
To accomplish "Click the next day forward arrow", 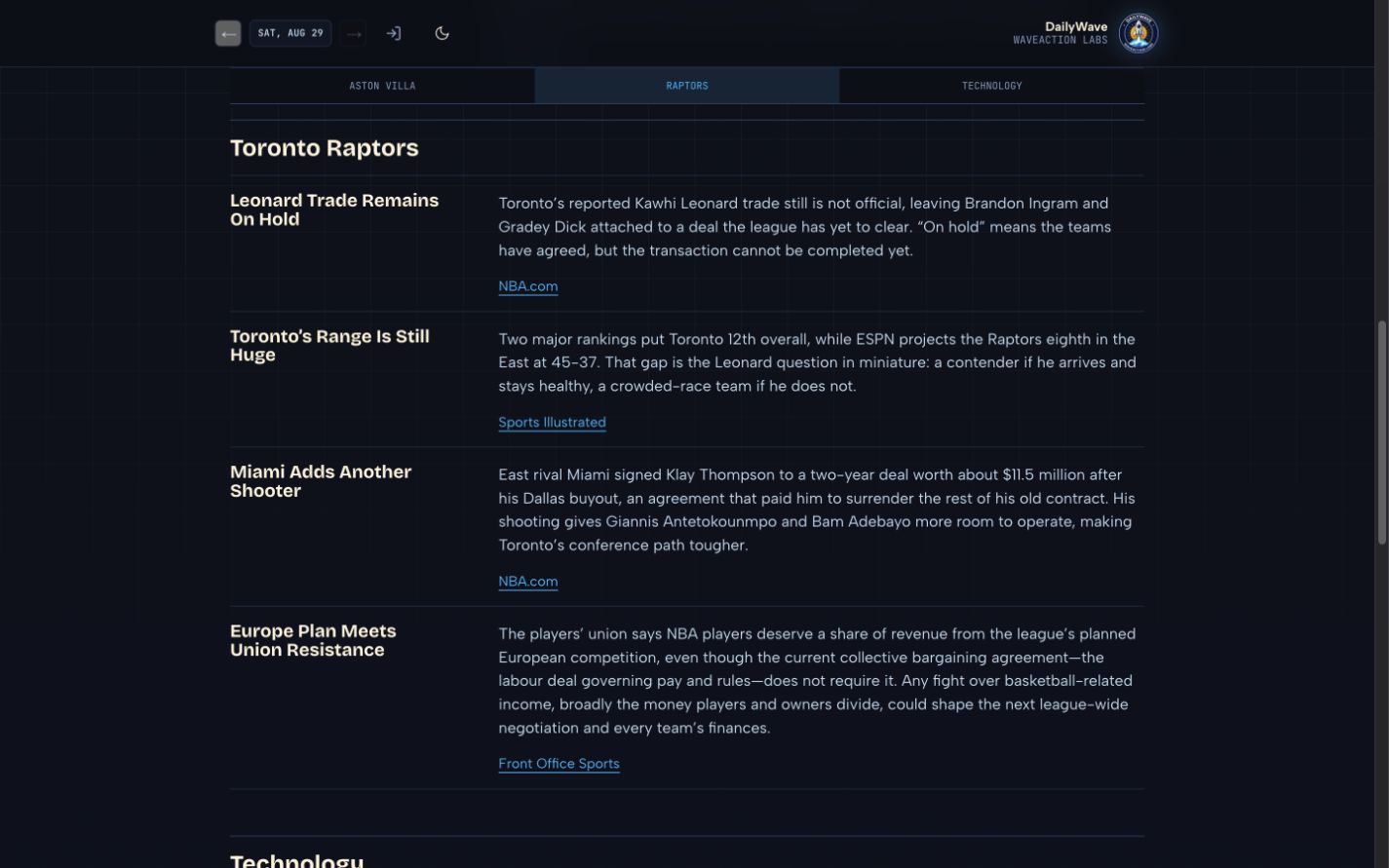I will pos(354,33).
